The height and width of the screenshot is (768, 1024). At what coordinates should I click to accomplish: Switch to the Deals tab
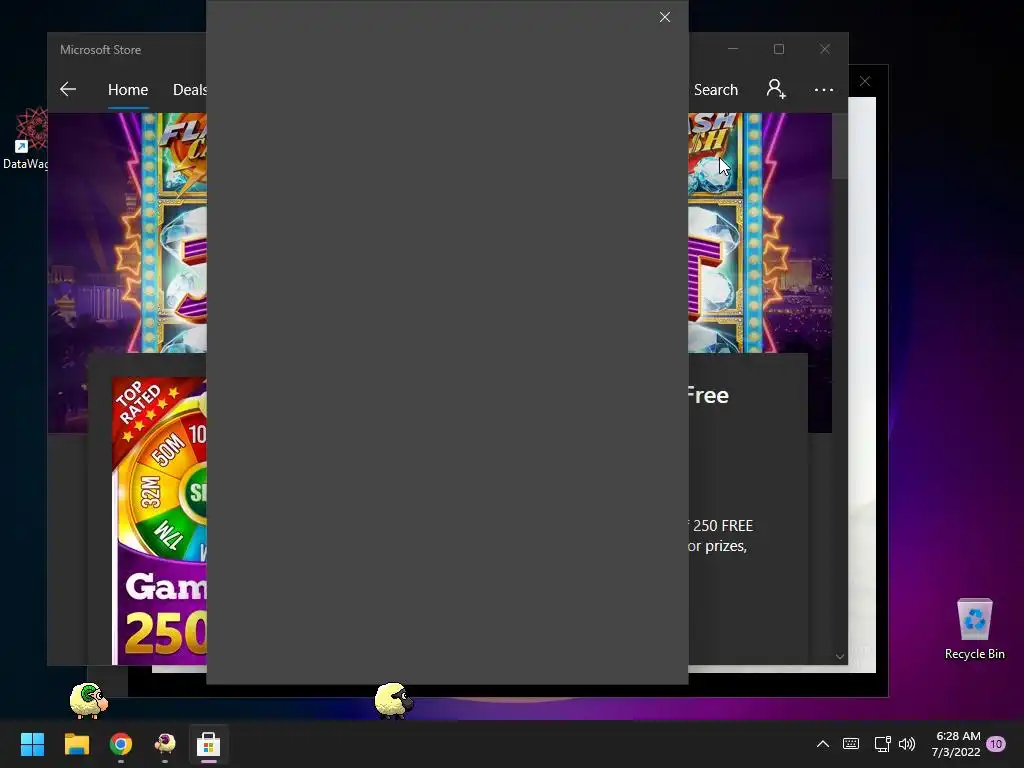tap(190, 90)
